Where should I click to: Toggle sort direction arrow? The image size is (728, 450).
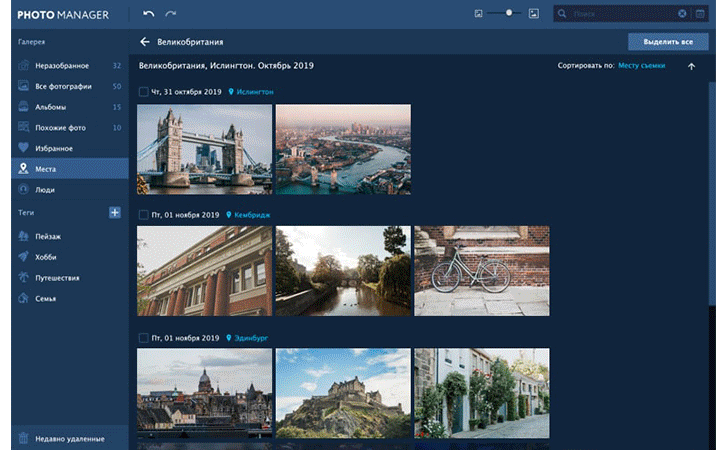(691, 66)
